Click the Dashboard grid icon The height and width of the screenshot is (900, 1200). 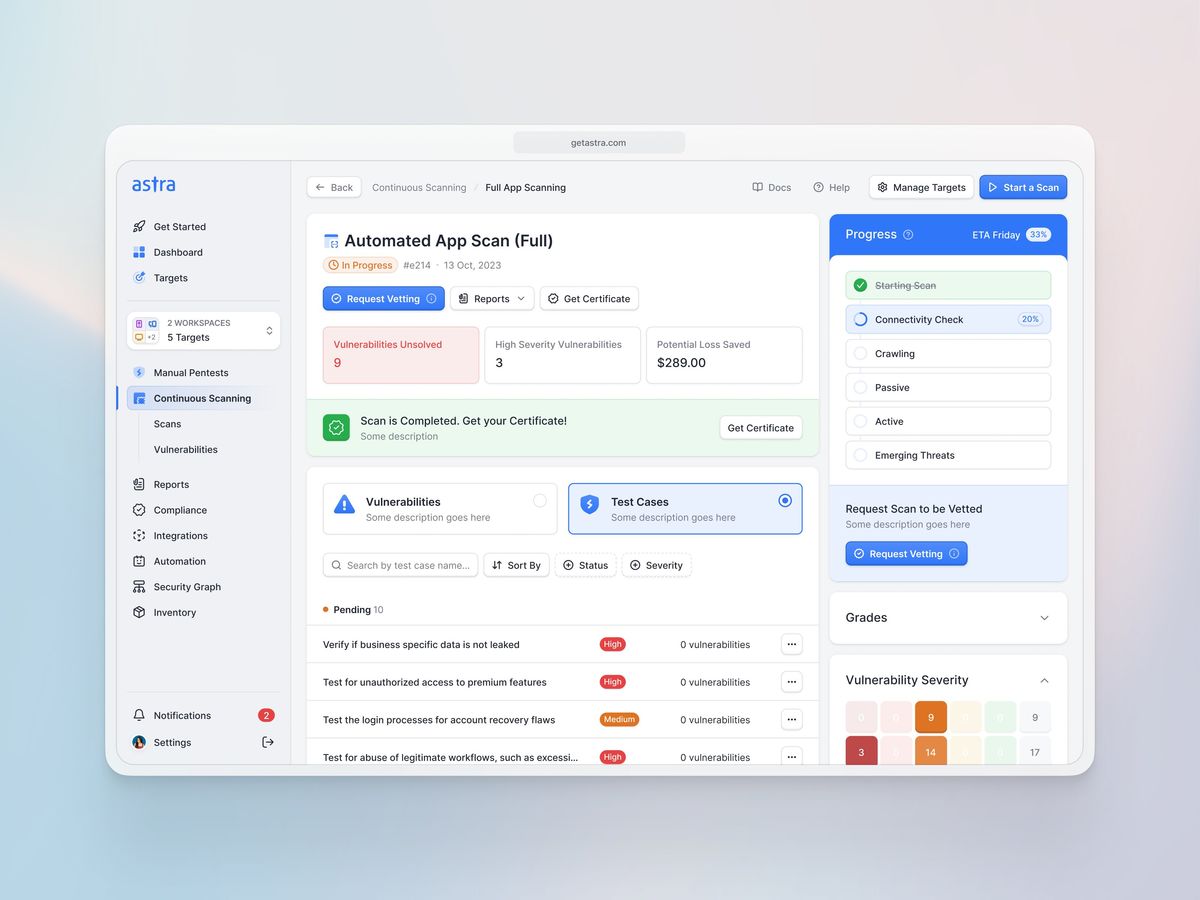pos(139,252)
